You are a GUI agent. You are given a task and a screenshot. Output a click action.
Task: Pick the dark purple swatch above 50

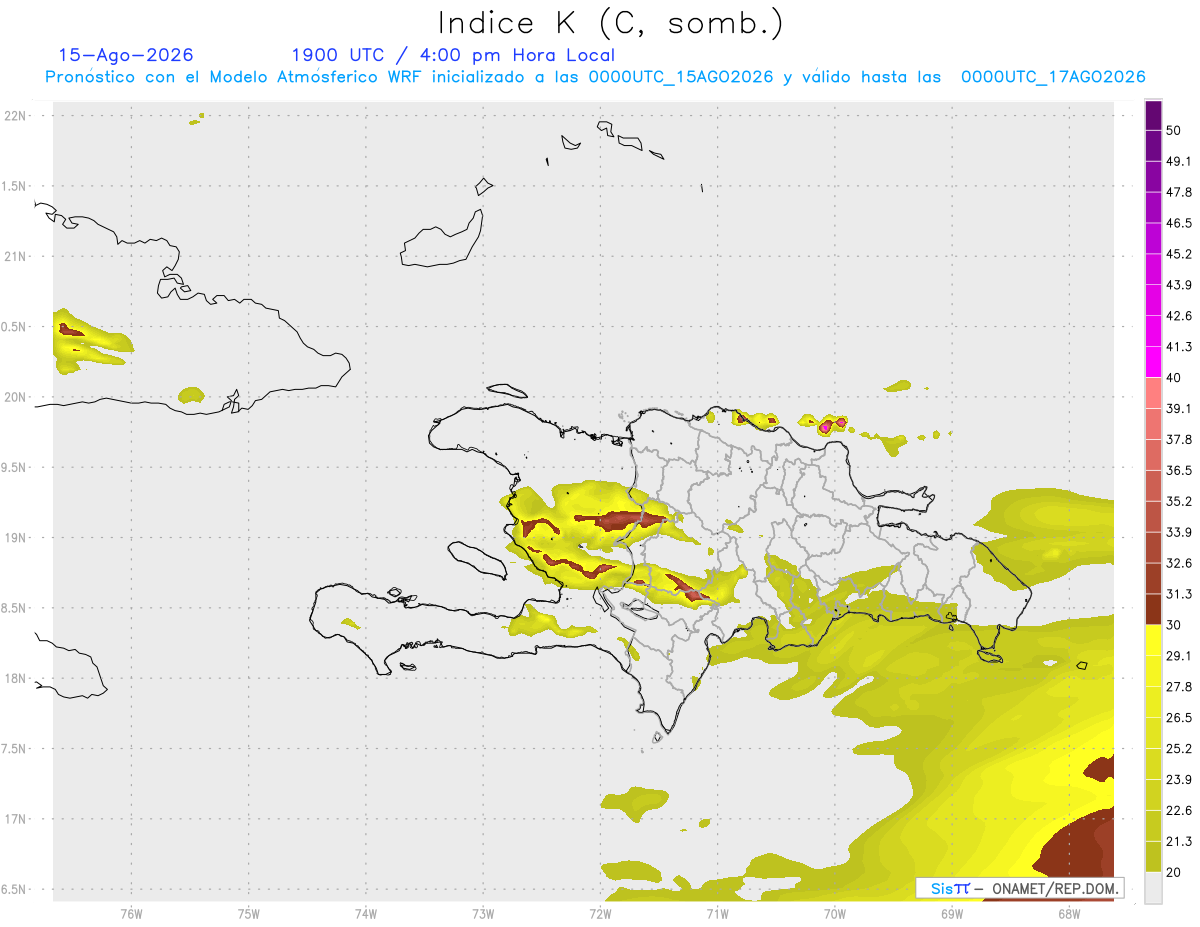1153,116
